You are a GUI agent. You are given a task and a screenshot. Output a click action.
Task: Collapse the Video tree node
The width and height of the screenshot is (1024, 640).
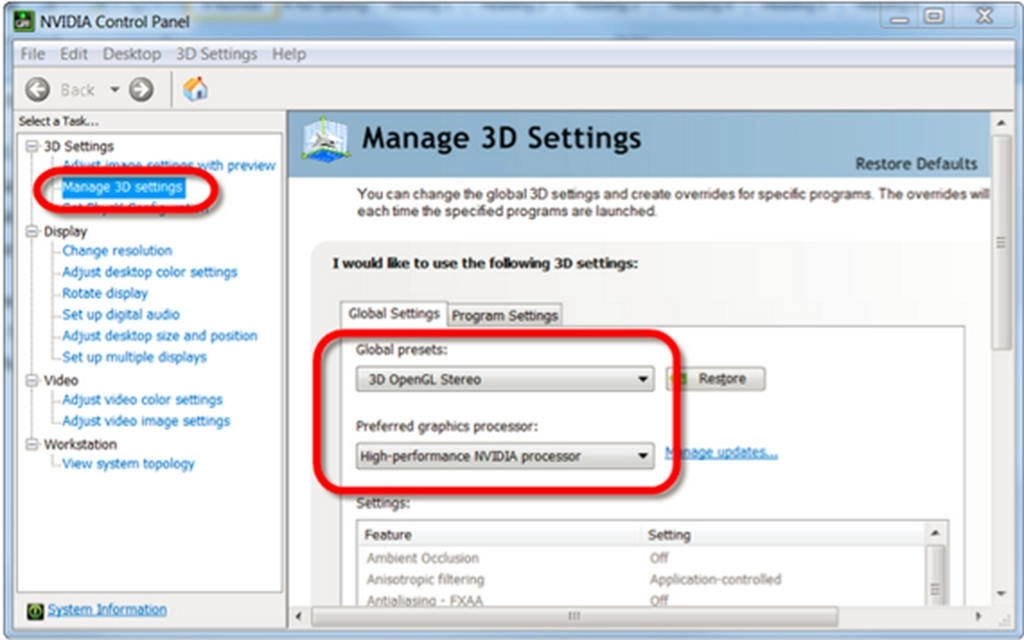click(x=32, y=380)
